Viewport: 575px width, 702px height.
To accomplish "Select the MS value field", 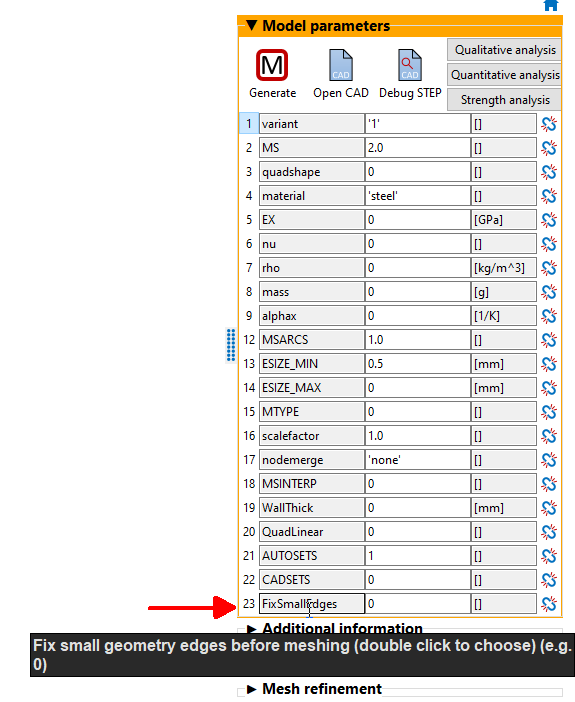I will (417, 148).
